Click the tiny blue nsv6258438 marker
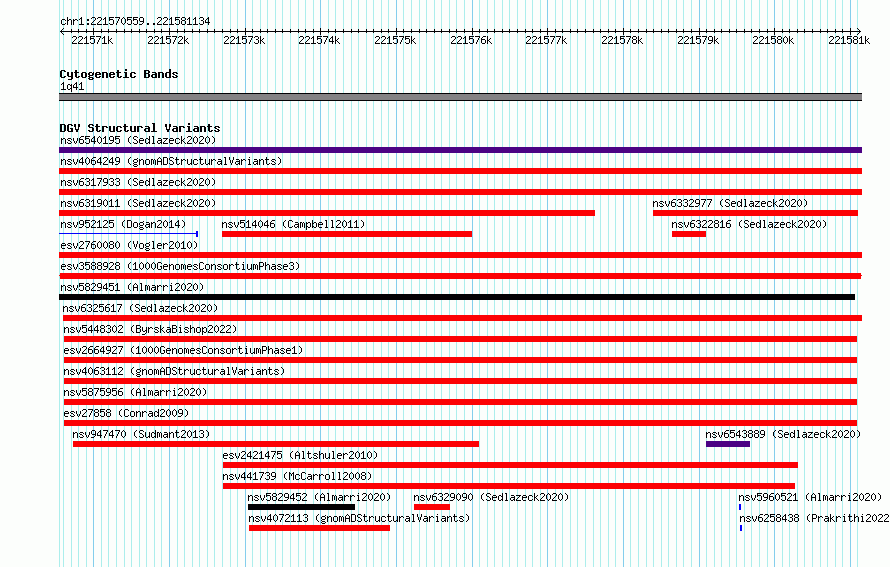Image resolution: width=890 pixels, height=567 pixels. (x=741, y=528)
